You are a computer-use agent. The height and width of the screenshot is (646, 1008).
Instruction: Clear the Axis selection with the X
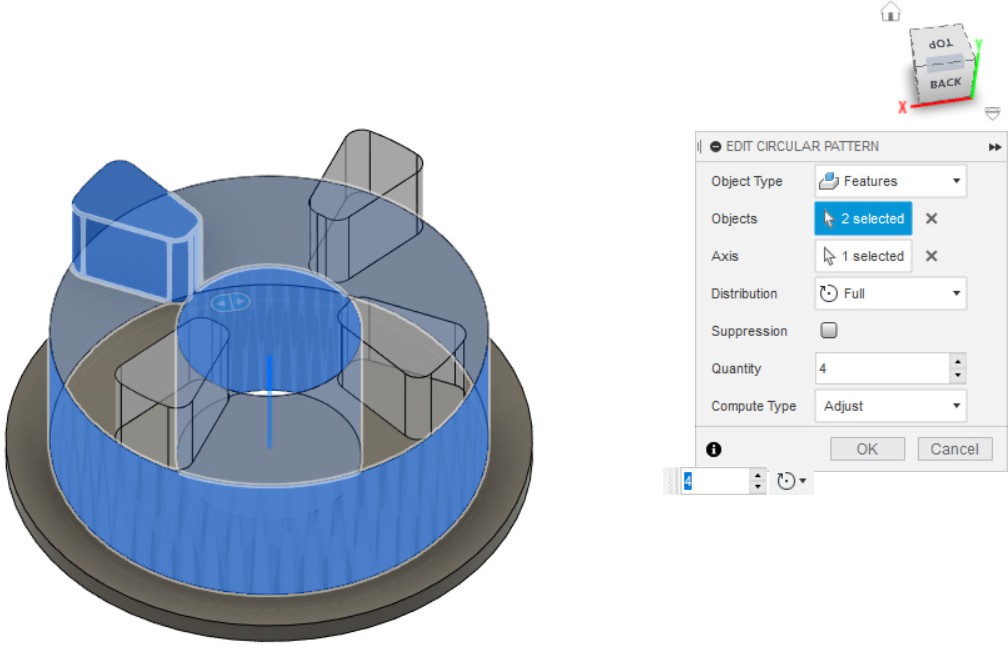[931, 256]
